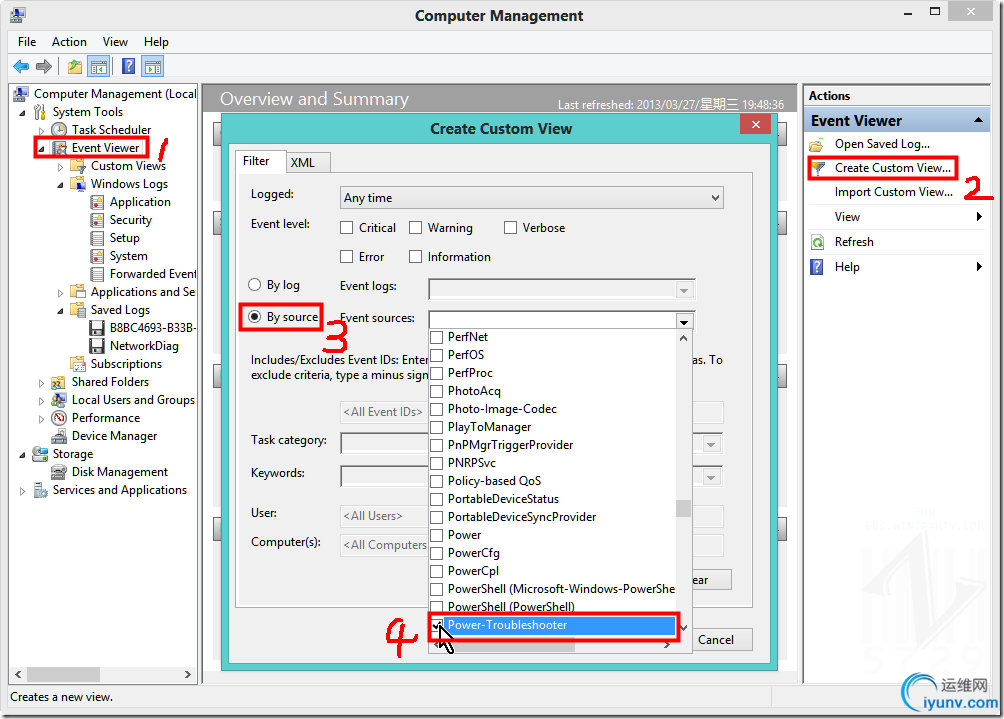This screenshot has height=719, width=1004.
Task: Open the View menu in menu bar
Action: click(x=115, y=42)
